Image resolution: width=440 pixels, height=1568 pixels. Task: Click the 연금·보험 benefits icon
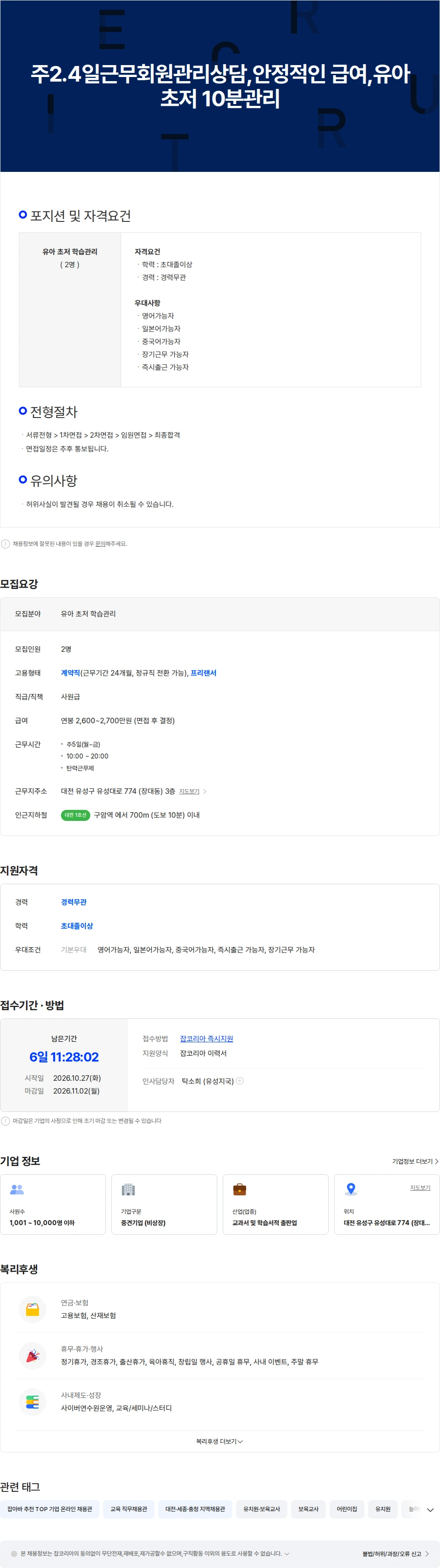tap(32, 1309)
